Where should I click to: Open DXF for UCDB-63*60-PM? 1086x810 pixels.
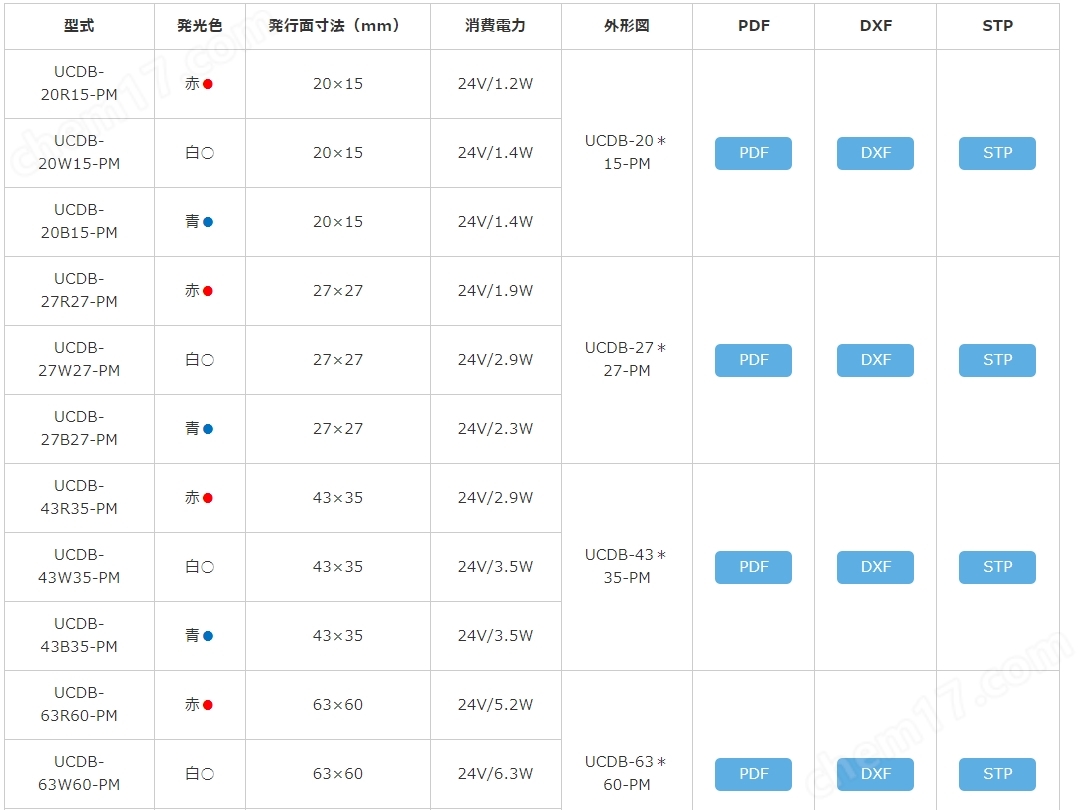875,774
